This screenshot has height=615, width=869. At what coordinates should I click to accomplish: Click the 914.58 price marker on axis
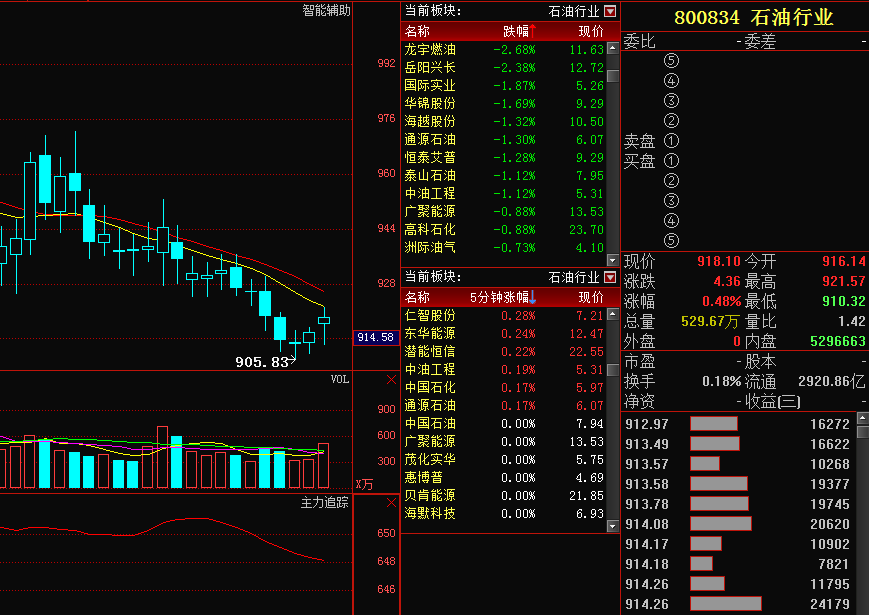coord(376,338)
